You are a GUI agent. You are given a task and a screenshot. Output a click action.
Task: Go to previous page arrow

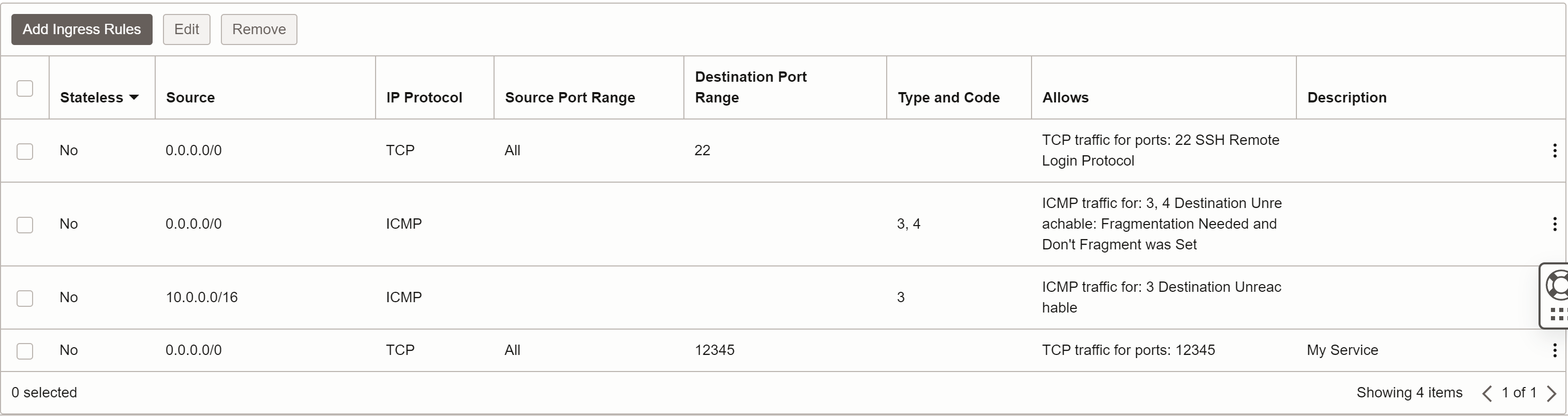(x=1487, y=393)
